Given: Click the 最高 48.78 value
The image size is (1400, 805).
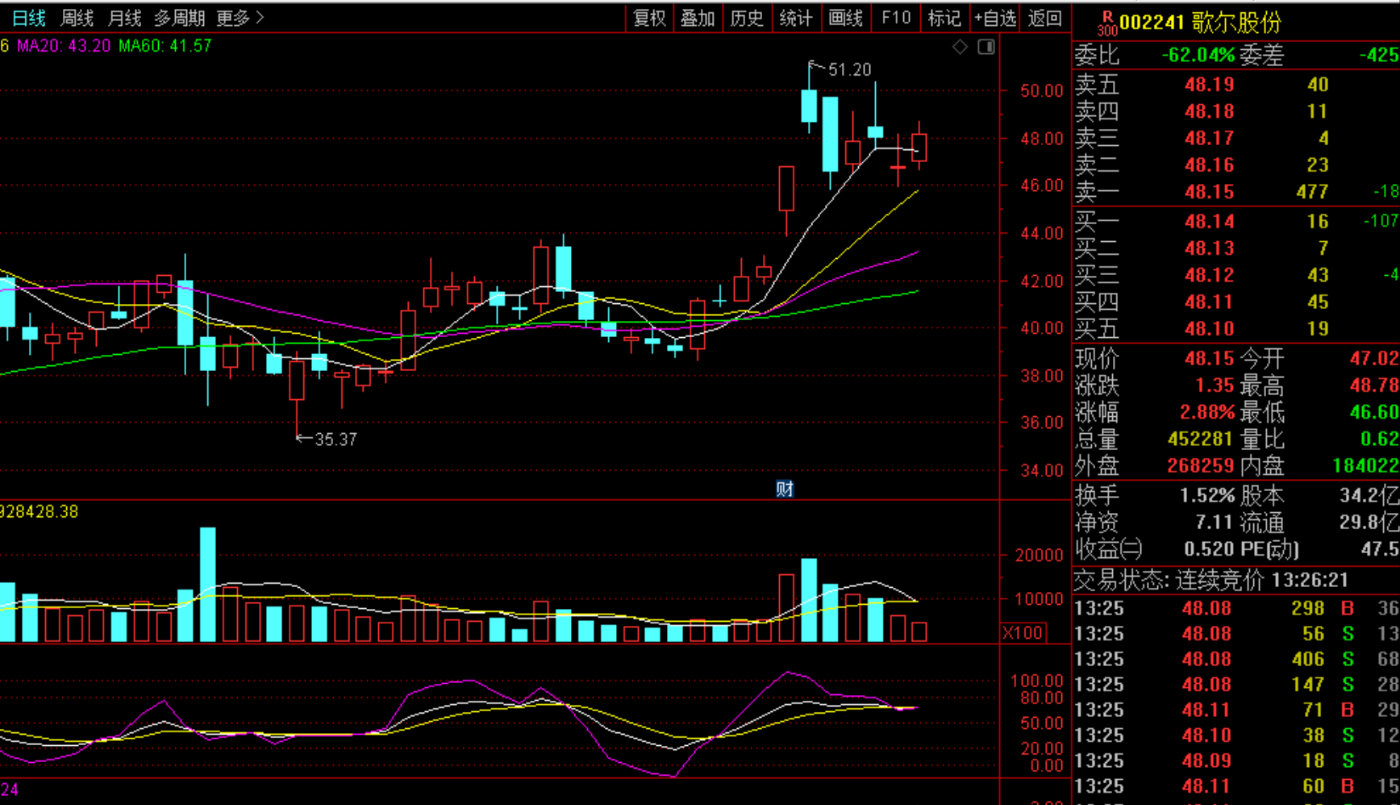Looking at the screenshot, I should click(1376, 386).
